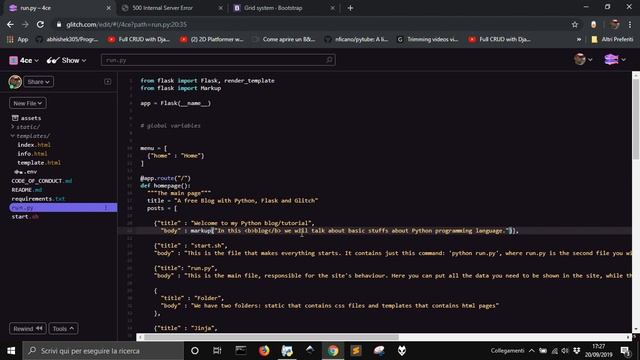Open the .env file
640x360 pixels.
tap(26, 172)
